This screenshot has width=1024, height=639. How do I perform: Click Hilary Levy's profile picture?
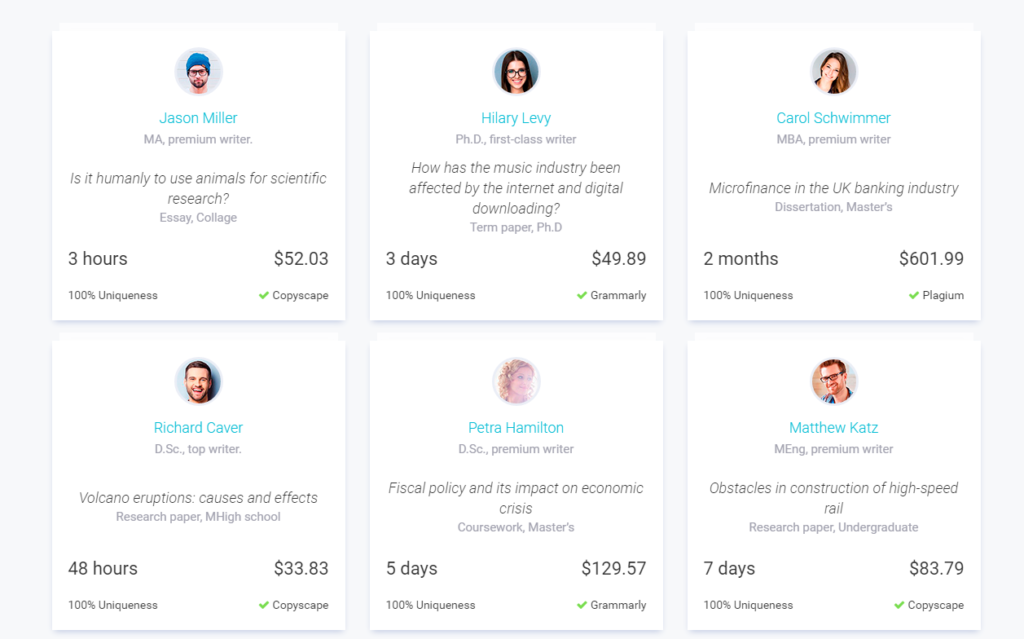point(516,72)
